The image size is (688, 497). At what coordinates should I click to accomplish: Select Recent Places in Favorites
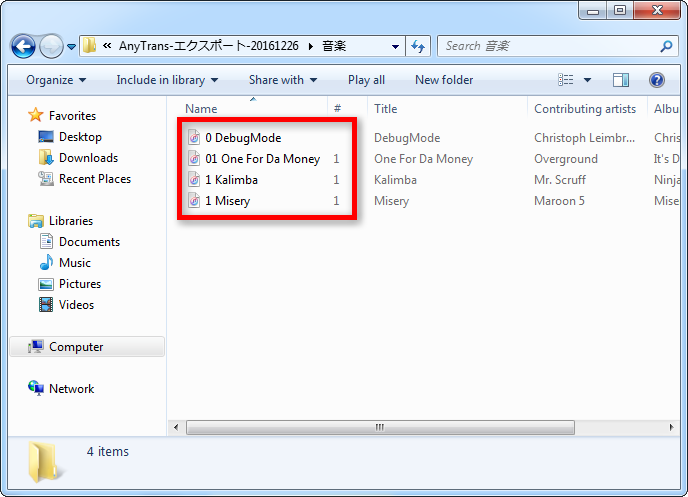coord(95,179)
